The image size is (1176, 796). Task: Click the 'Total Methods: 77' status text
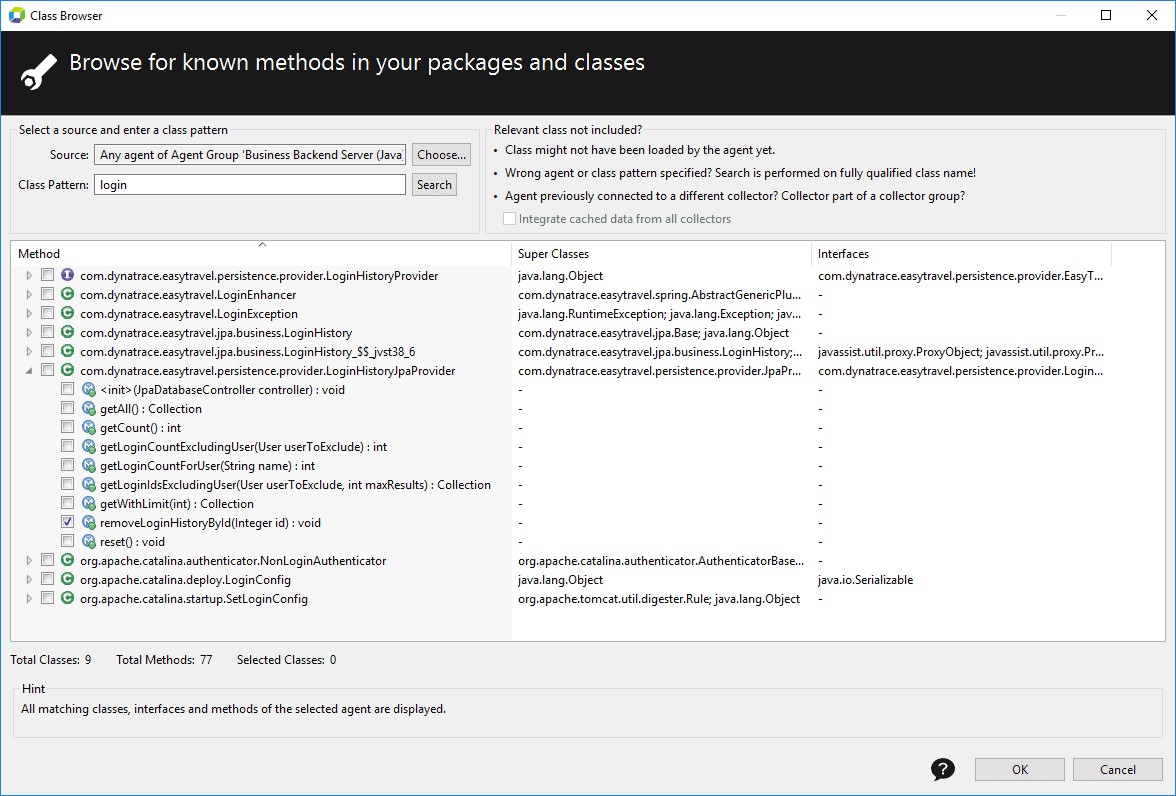pyautogui.click(x=164, y=659)
